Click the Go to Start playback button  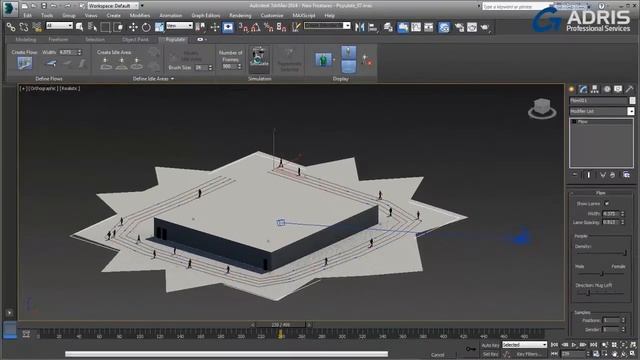click(x=554, y=345)
